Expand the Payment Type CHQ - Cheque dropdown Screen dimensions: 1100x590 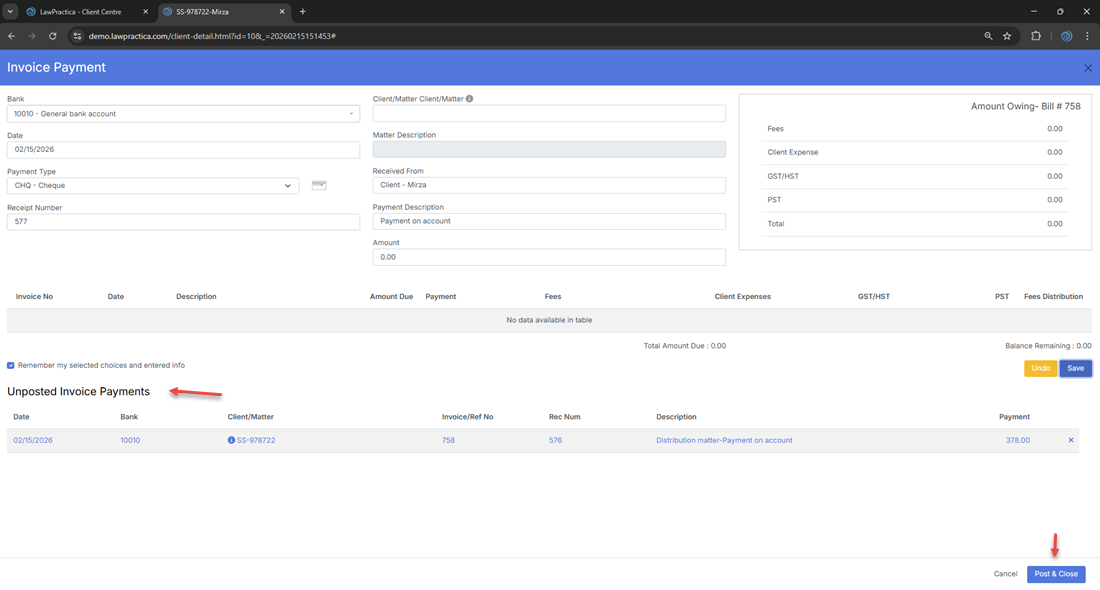tap(153, 186)
